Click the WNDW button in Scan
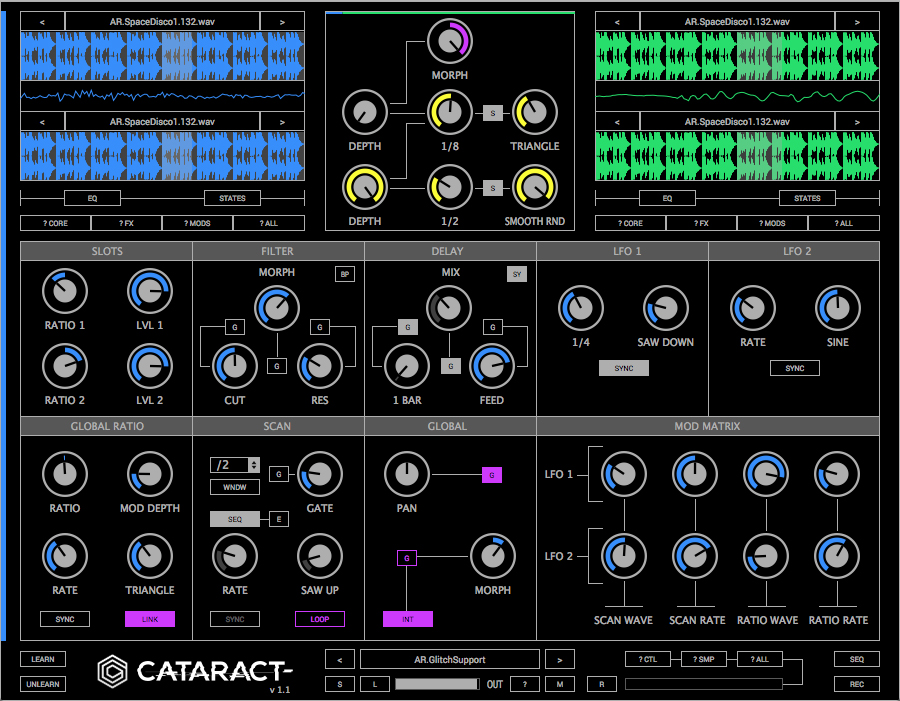 point(235,487)
